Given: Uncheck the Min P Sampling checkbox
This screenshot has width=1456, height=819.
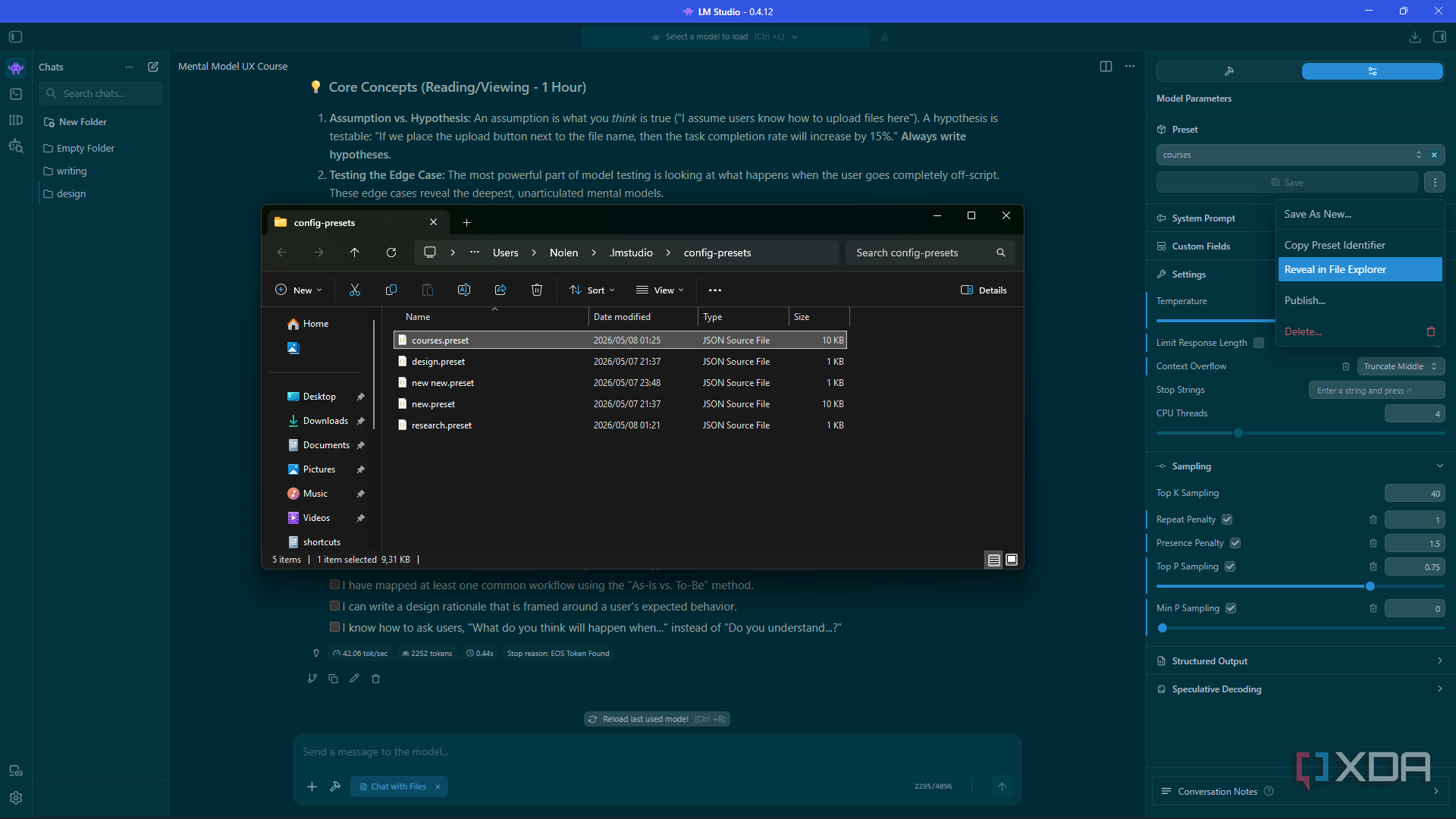Looking at the screenshot, I should (1231, 608).
